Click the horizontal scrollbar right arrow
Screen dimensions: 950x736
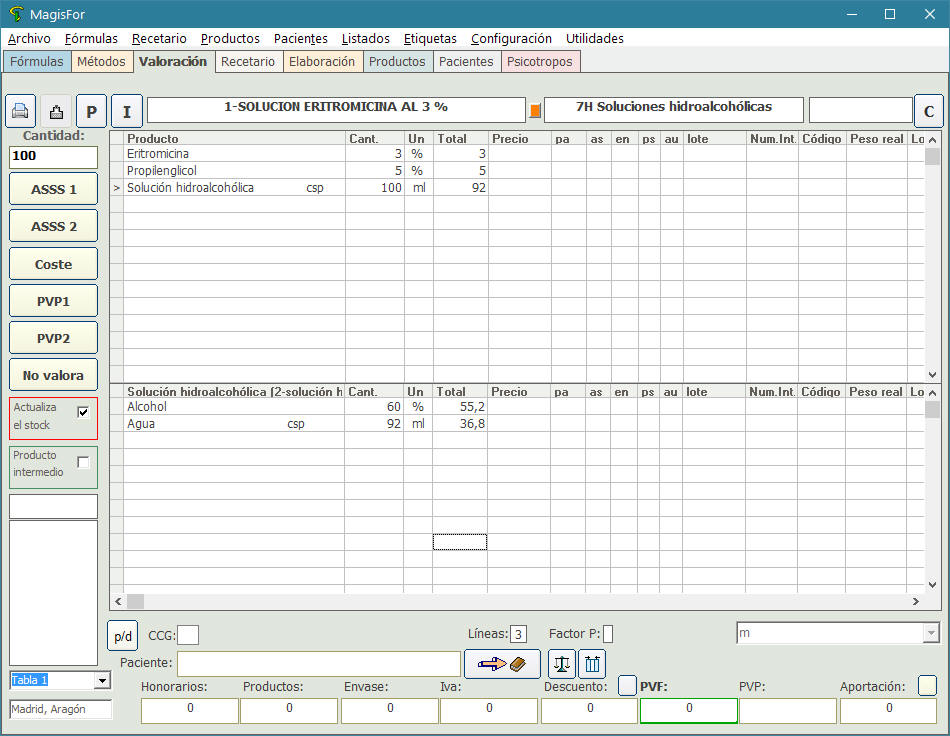pos(916,602)
